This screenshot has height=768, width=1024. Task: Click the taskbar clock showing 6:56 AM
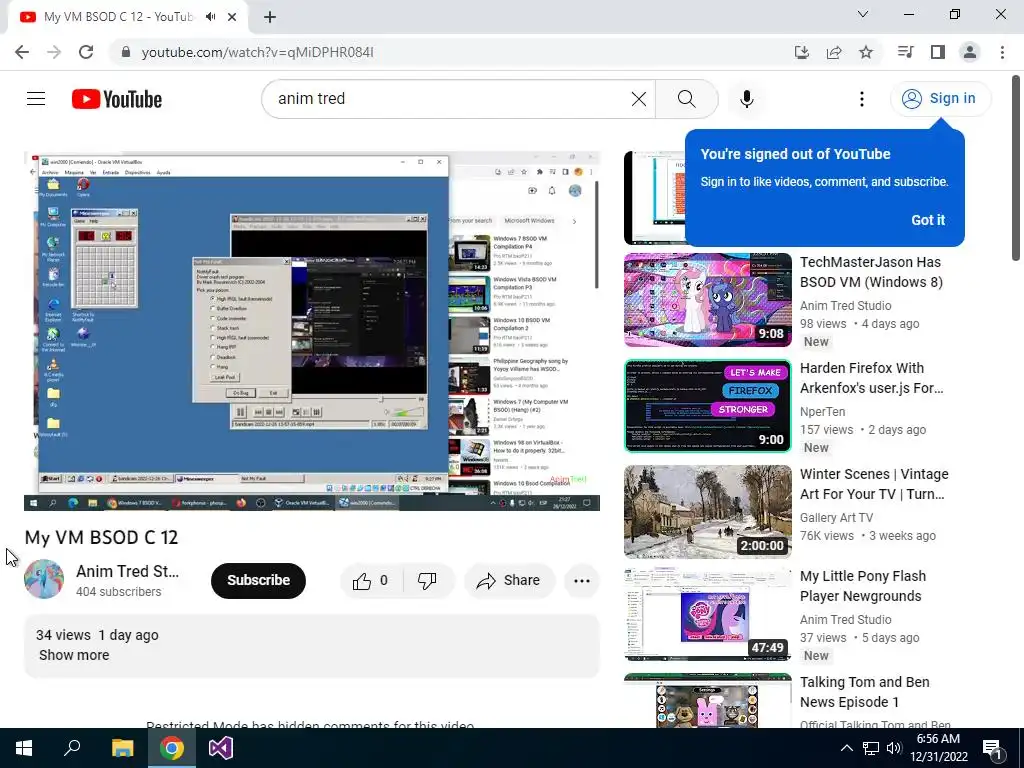coord(938,748)
